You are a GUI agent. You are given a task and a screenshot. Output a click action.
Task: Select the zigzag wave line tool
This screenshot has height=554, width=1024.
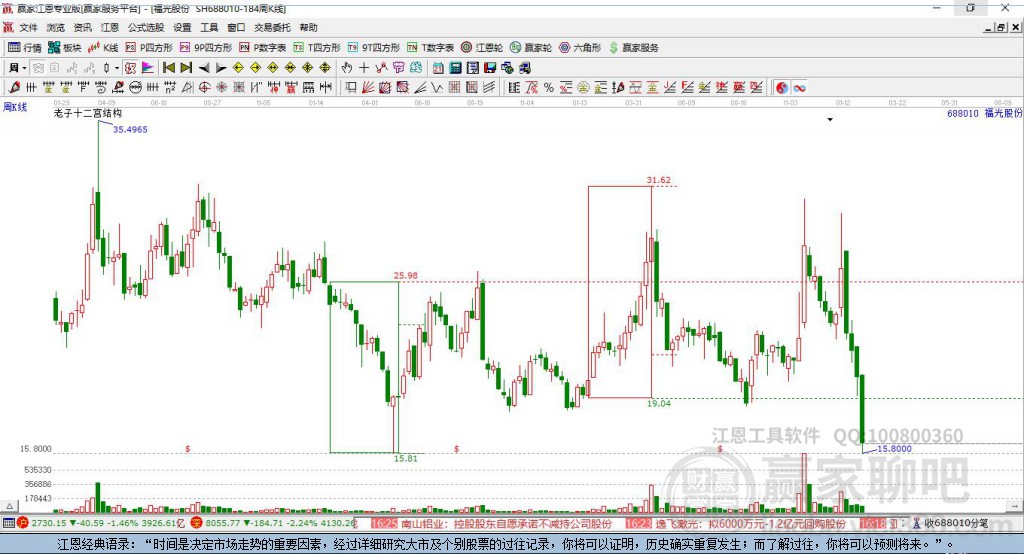tap(381, 68)
